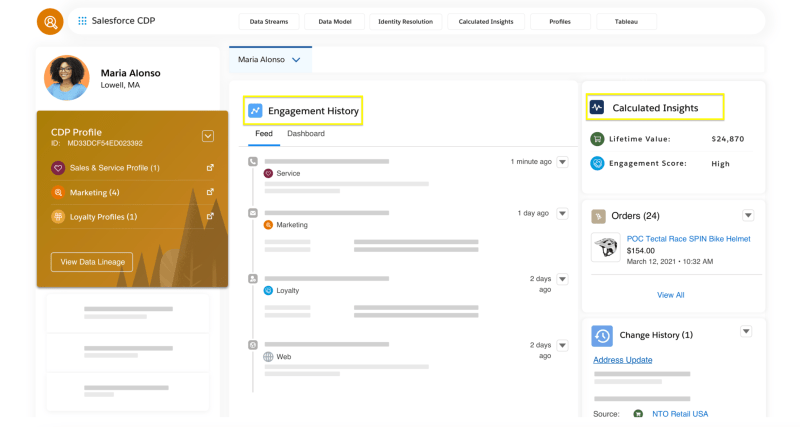Click the Calculated Insights pulse icon
The image size is (800, 427).
click(x=597, y=107)
